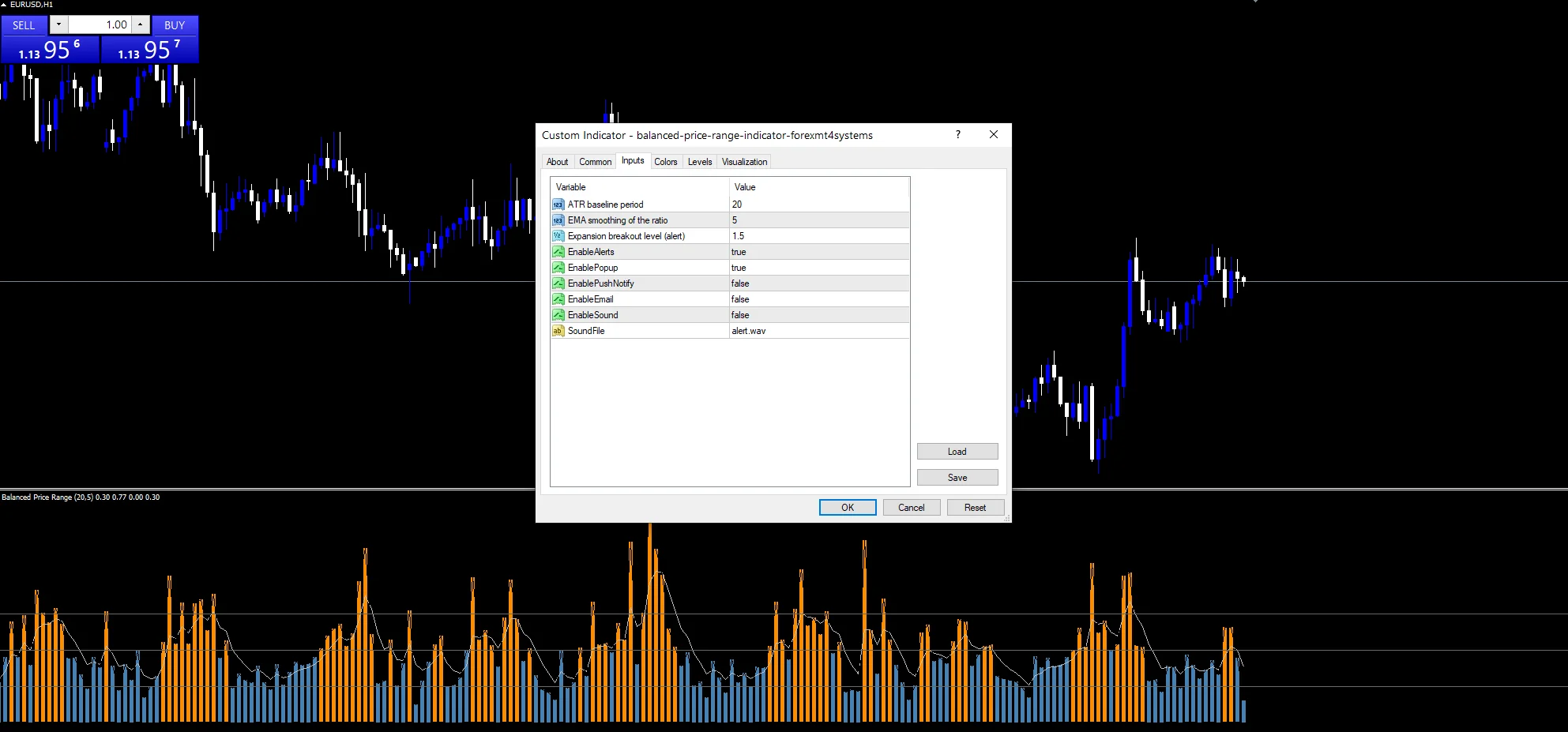This screenshot has width=1568, height=732.
Task: Click the Variable column header
Action: click(x=640, y=187)
